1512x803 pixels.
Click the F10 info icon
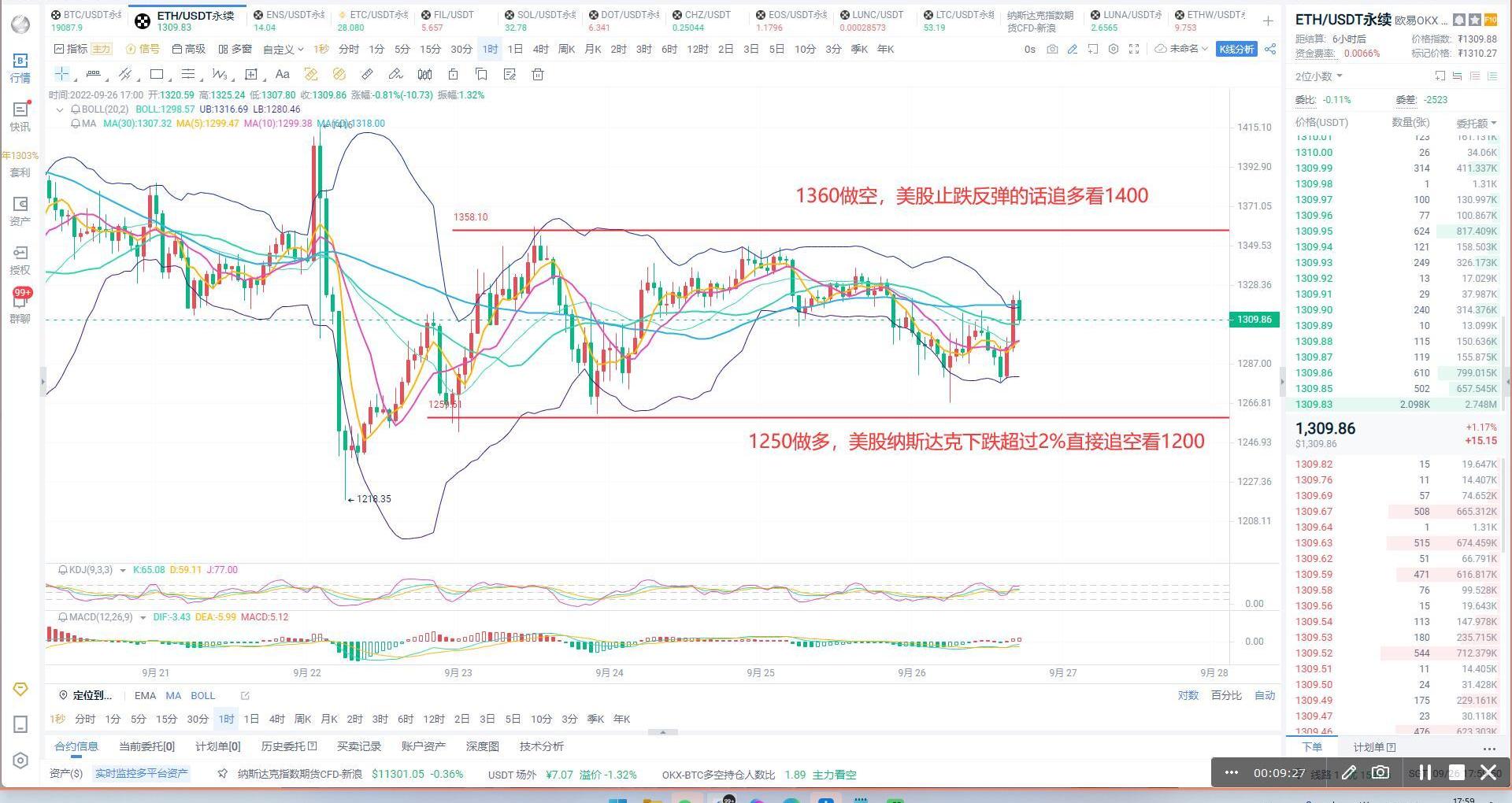pos(1490,20)
